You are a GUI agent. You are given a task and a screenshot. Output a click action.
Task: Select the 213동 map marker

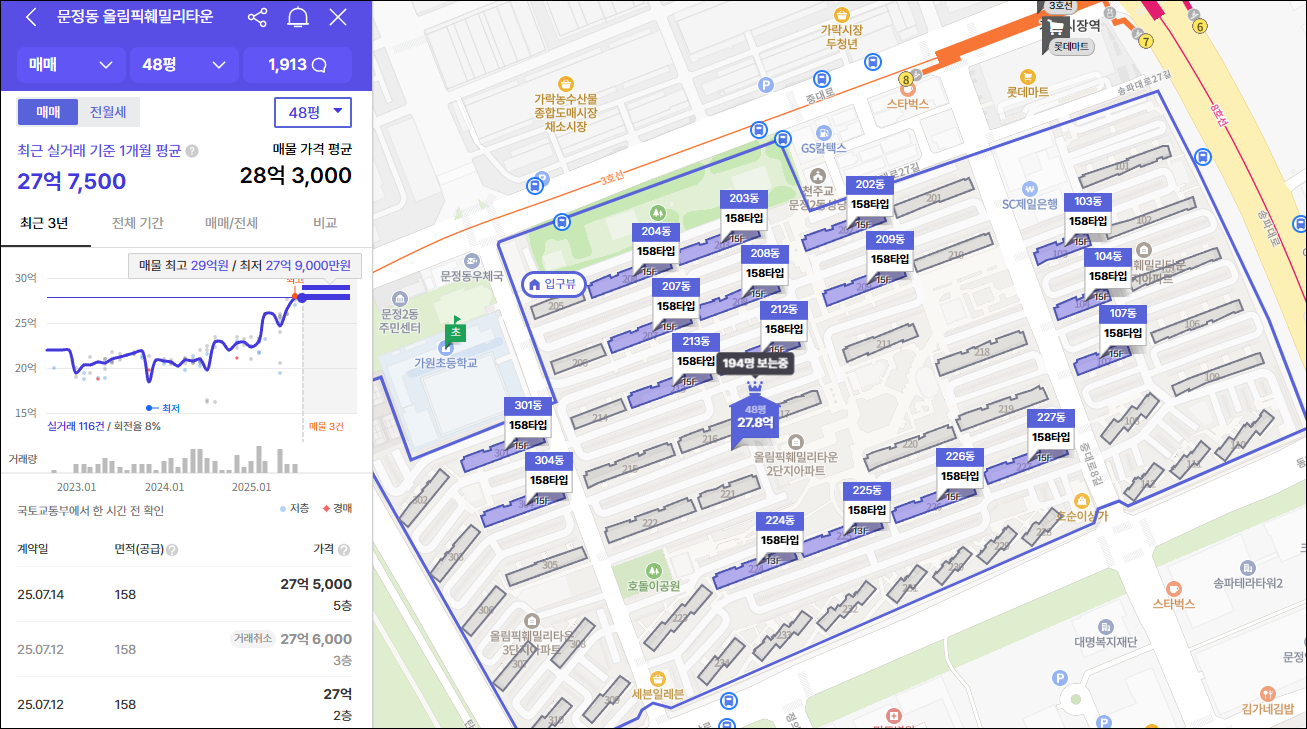696,353
